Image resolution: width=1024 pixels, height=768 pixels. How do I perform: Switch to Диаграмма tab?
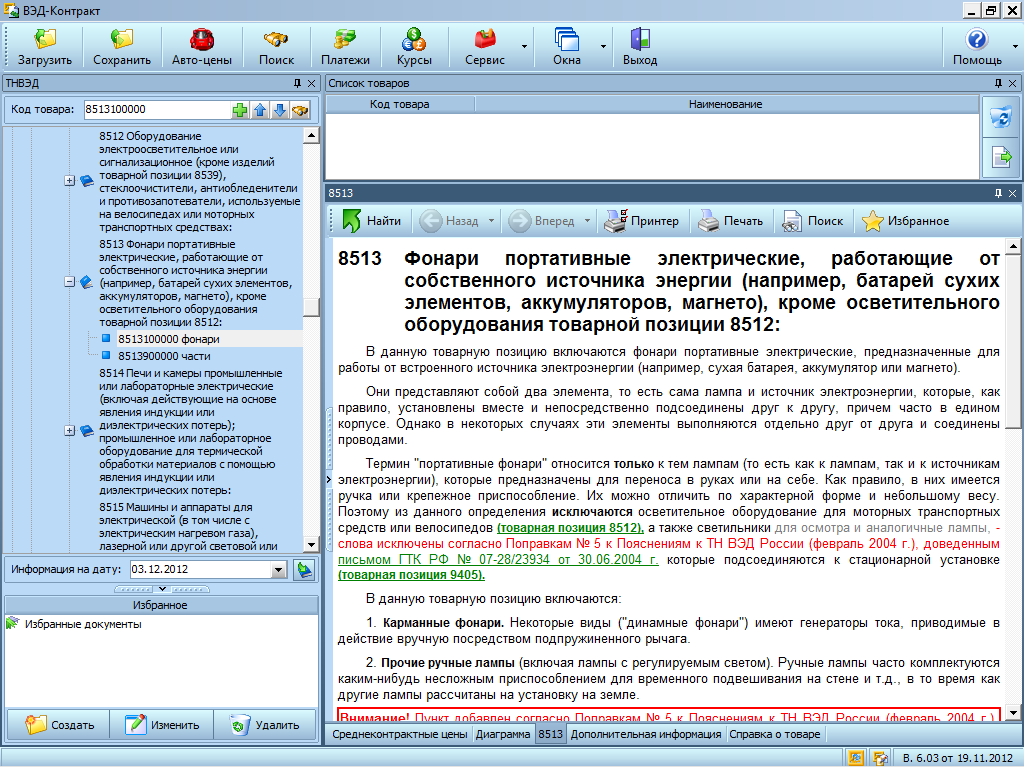point(502,734)
